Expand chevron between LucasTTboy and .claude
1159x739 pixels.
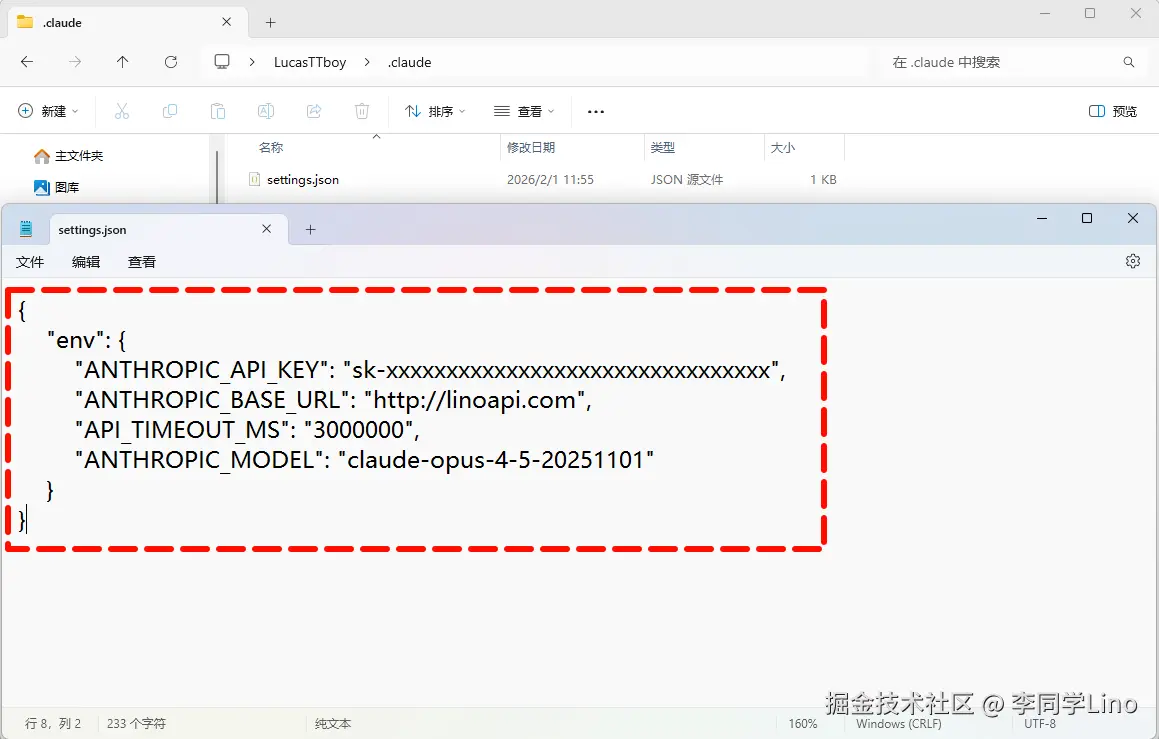pos(367,62)
